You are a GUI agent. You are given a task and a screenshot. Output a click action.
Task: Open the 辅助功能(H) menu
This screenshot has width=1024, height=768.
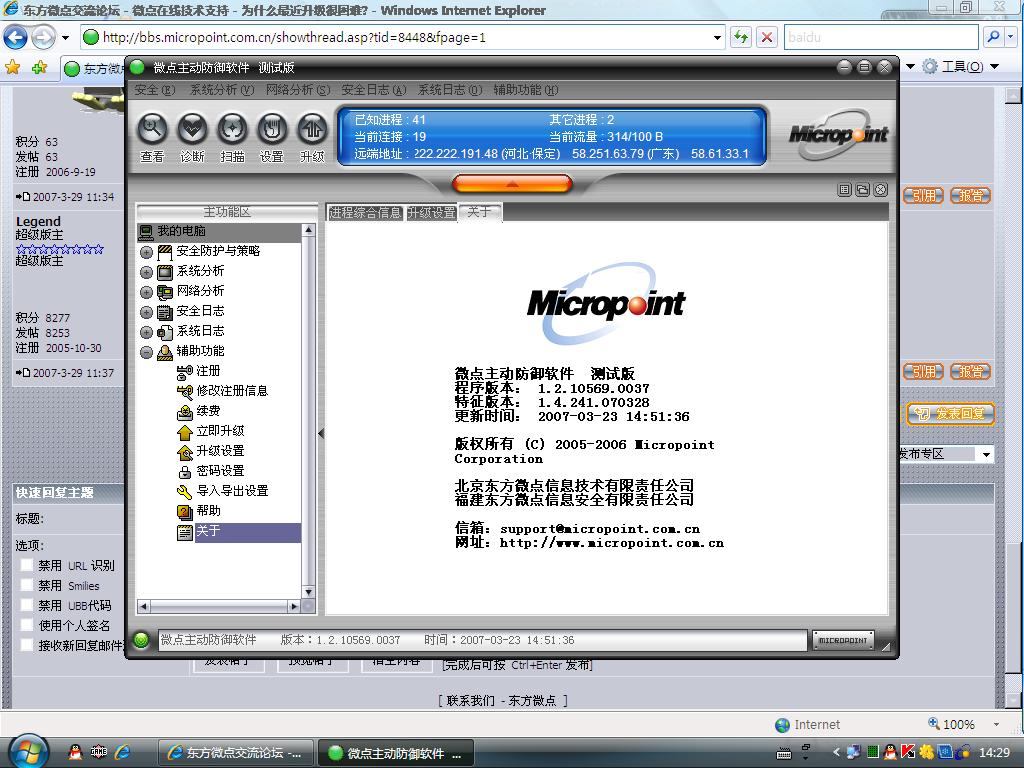point(526,90)
